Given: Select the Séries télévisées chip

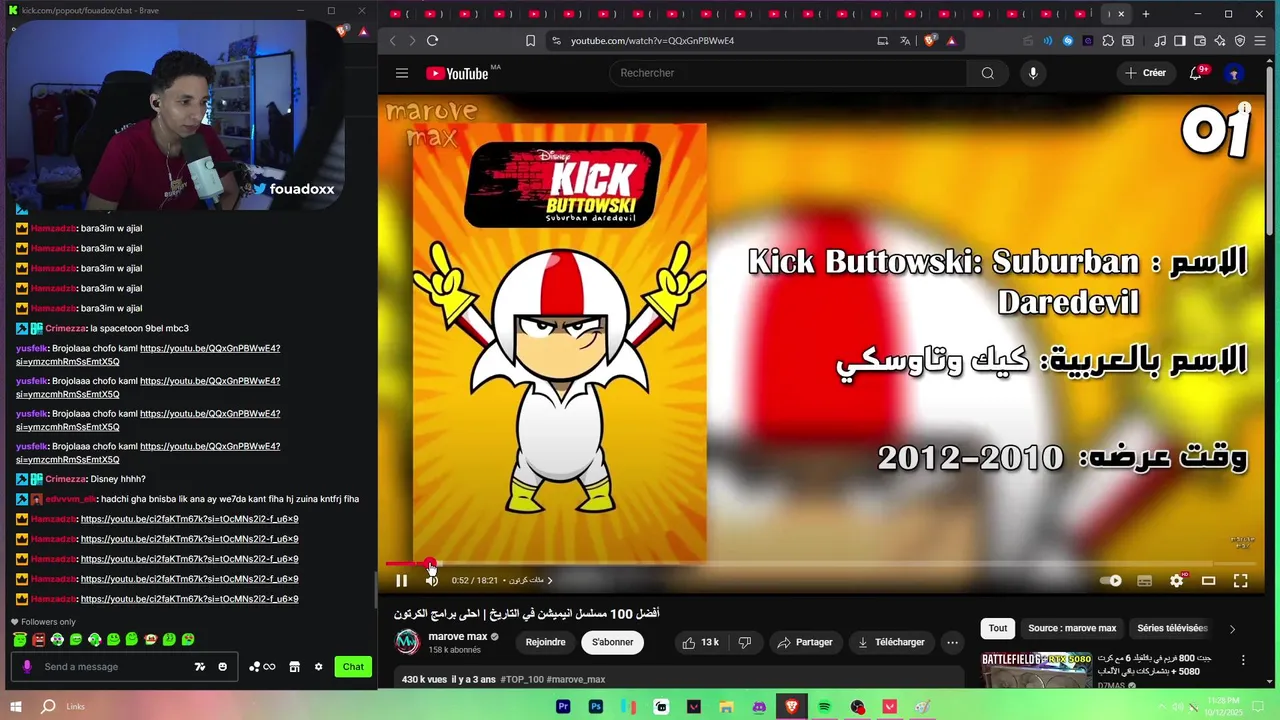Looking at the screenshot, I should pos(1172,628).
